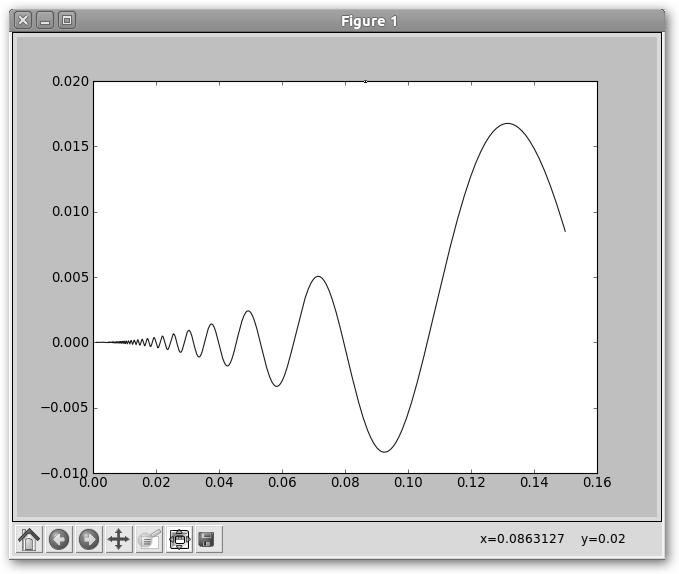The image size is (679, 574).
Task: Click the 0.000 y-axis tick label
Action: click(69, 342)
